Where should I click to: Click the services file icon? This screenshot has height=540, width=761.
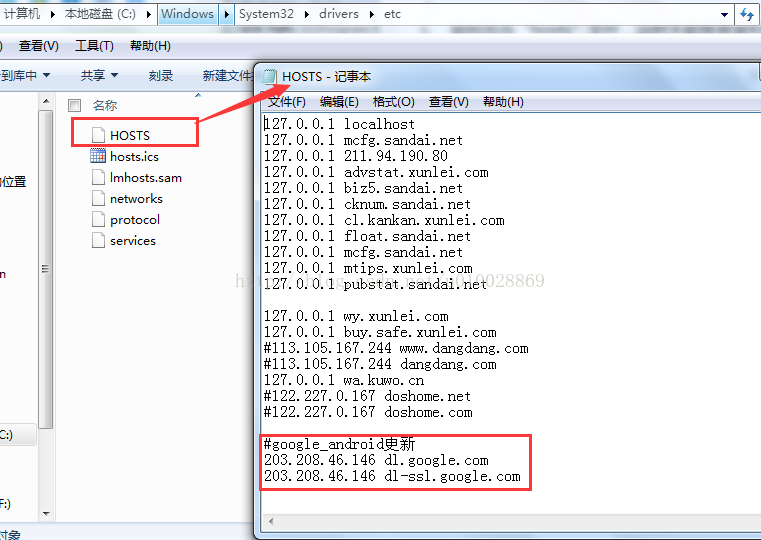point(99,240)
